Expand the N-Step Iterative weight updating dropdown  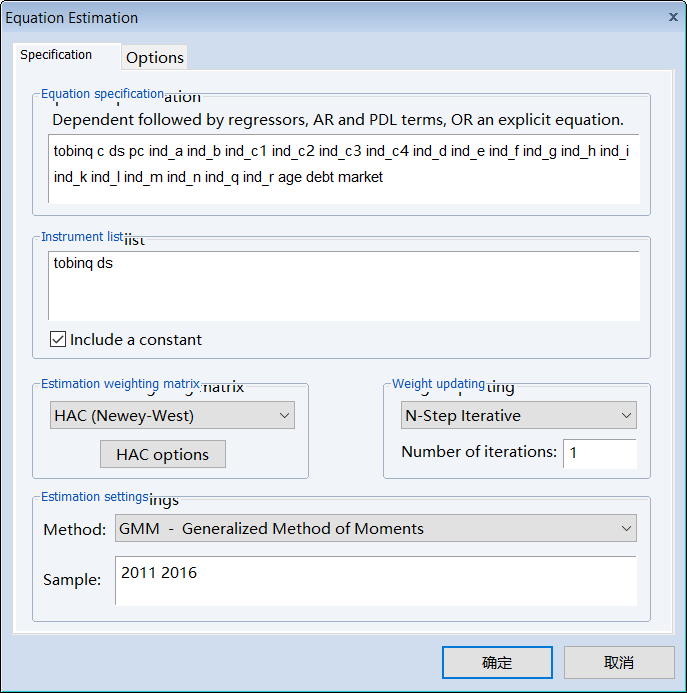[x=520, y=415]
